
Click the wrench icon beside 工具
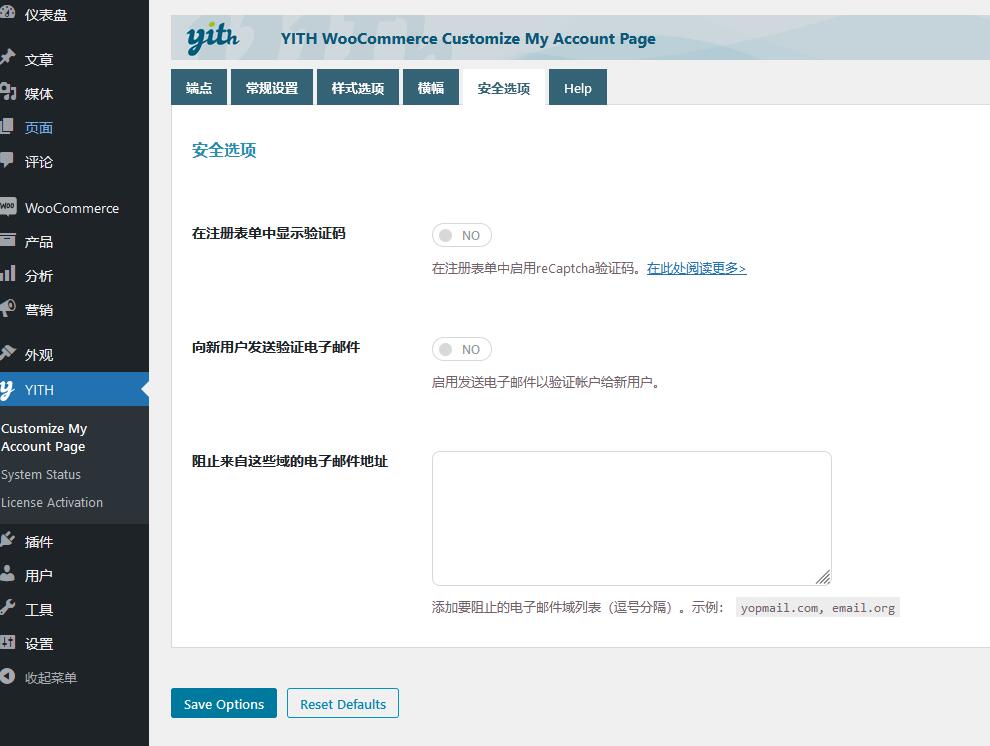7,609
